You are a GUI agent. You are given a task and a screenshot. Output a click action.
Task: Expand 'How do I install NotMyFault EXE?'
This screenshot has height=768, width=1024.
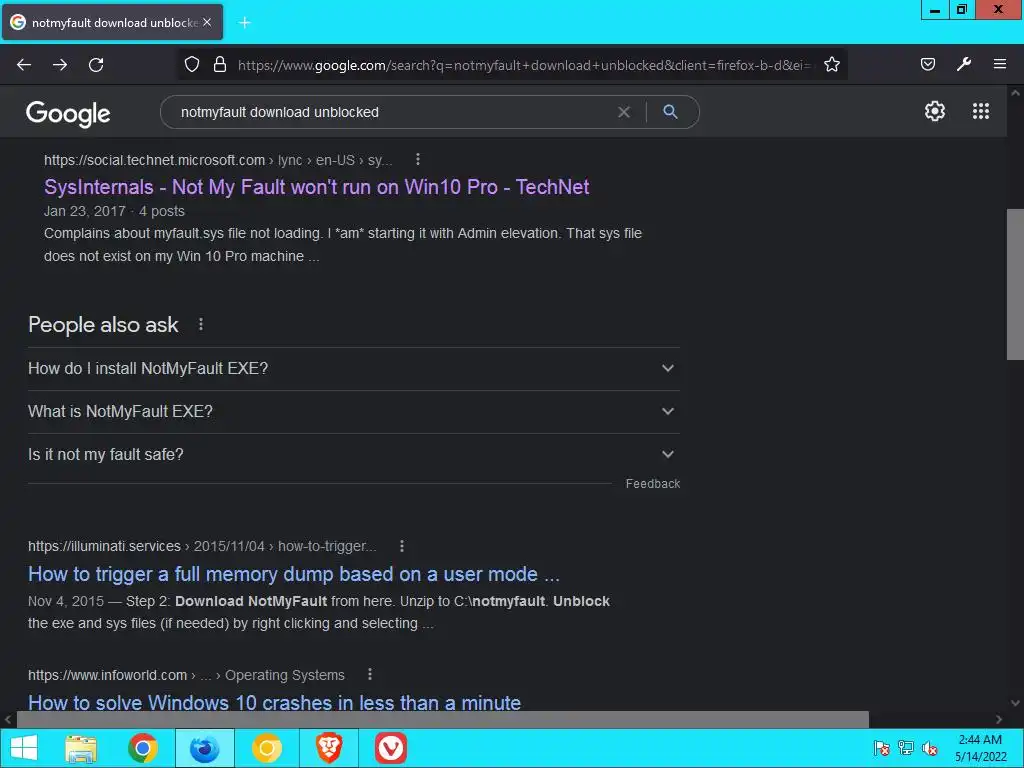pyautogui.click(x=354, y=369)
